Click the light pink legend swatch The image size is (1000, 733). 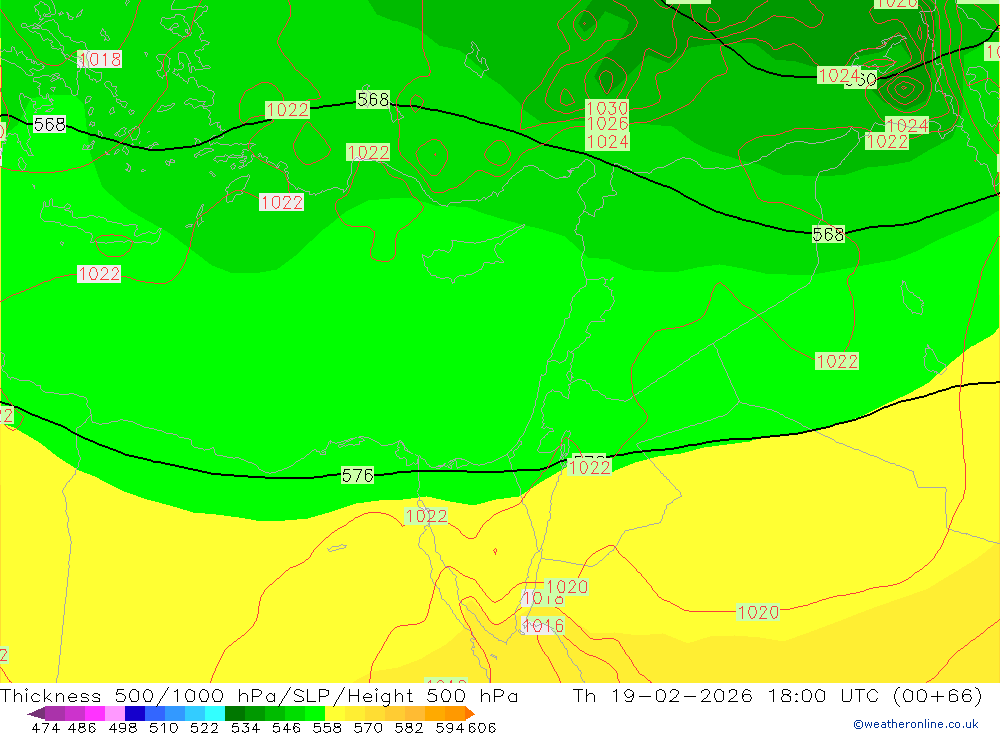click(x=115, y=713)
